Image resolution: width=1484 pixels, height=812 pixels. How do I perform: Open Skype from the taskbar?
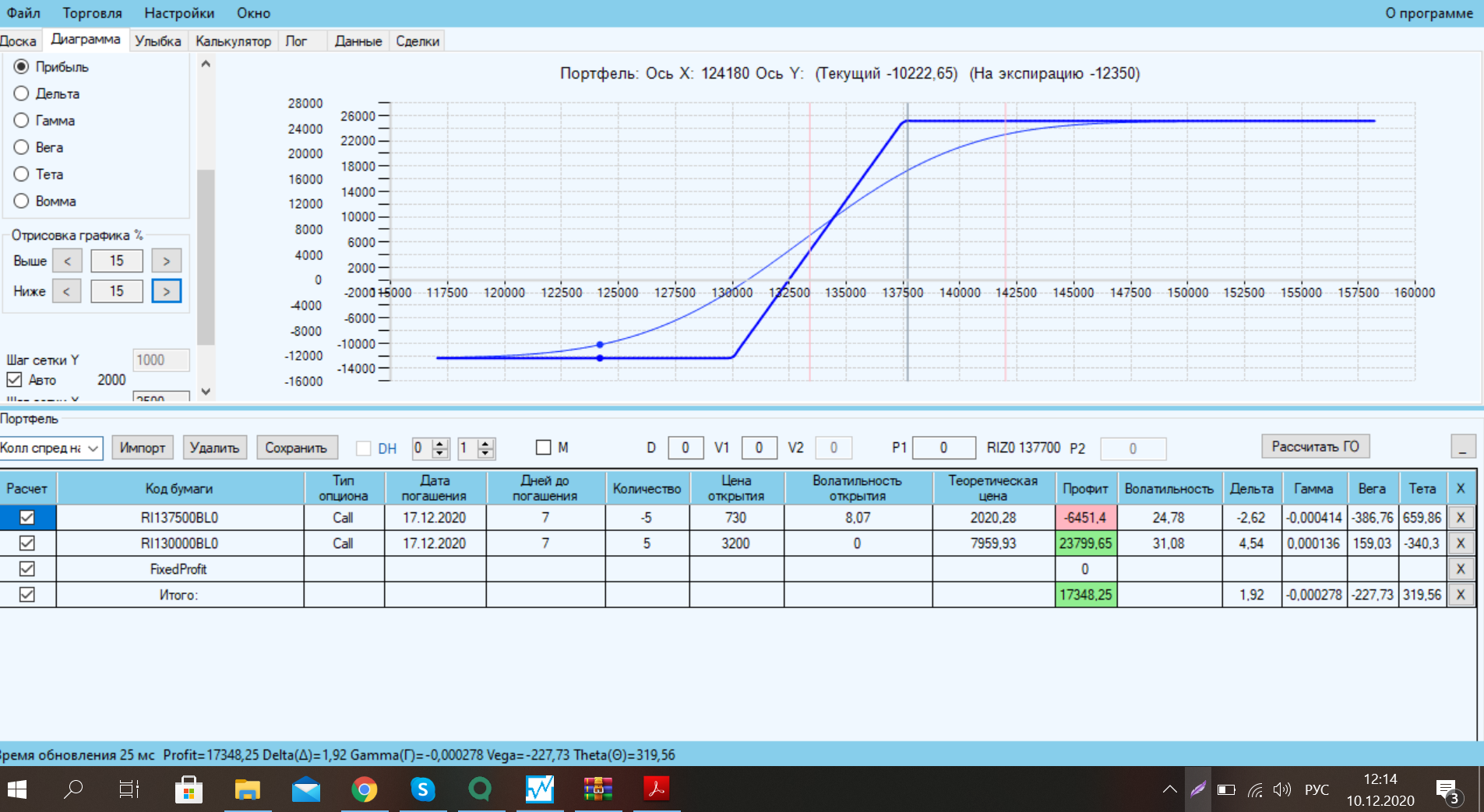tap(423, 789)
